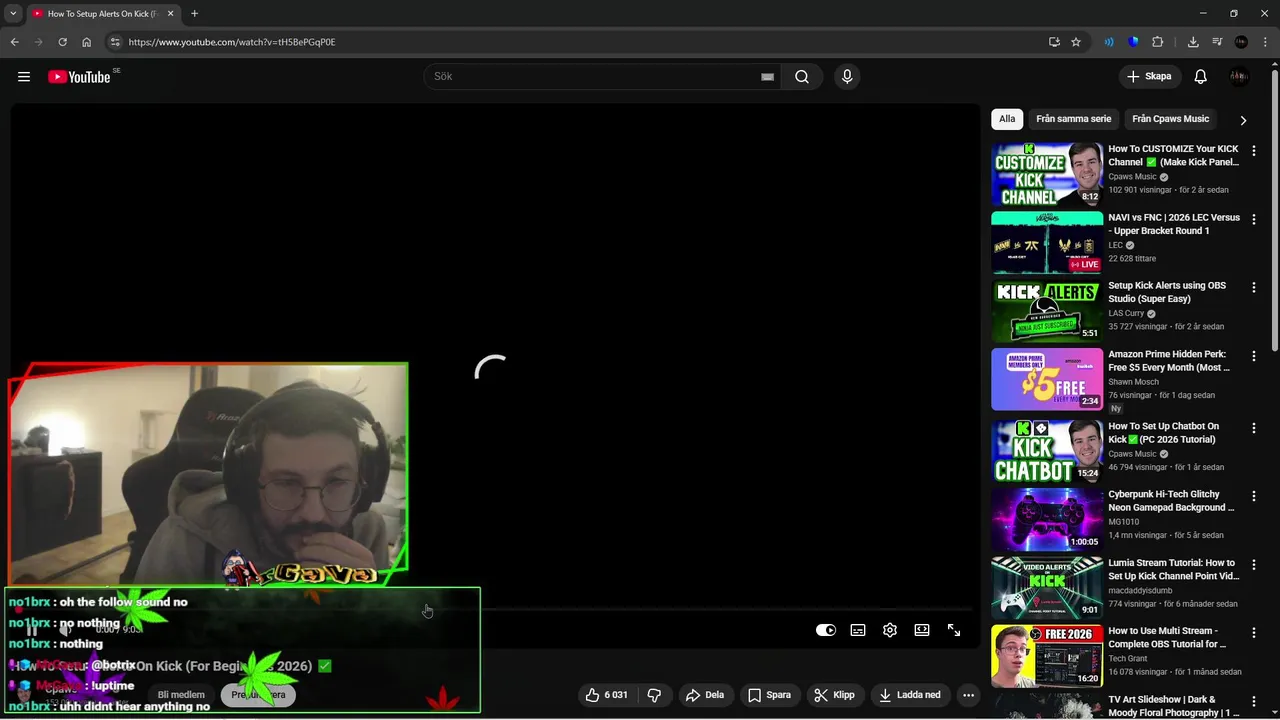
Task: Open the blue sound-wave extension
Action: coord(1109,42)
